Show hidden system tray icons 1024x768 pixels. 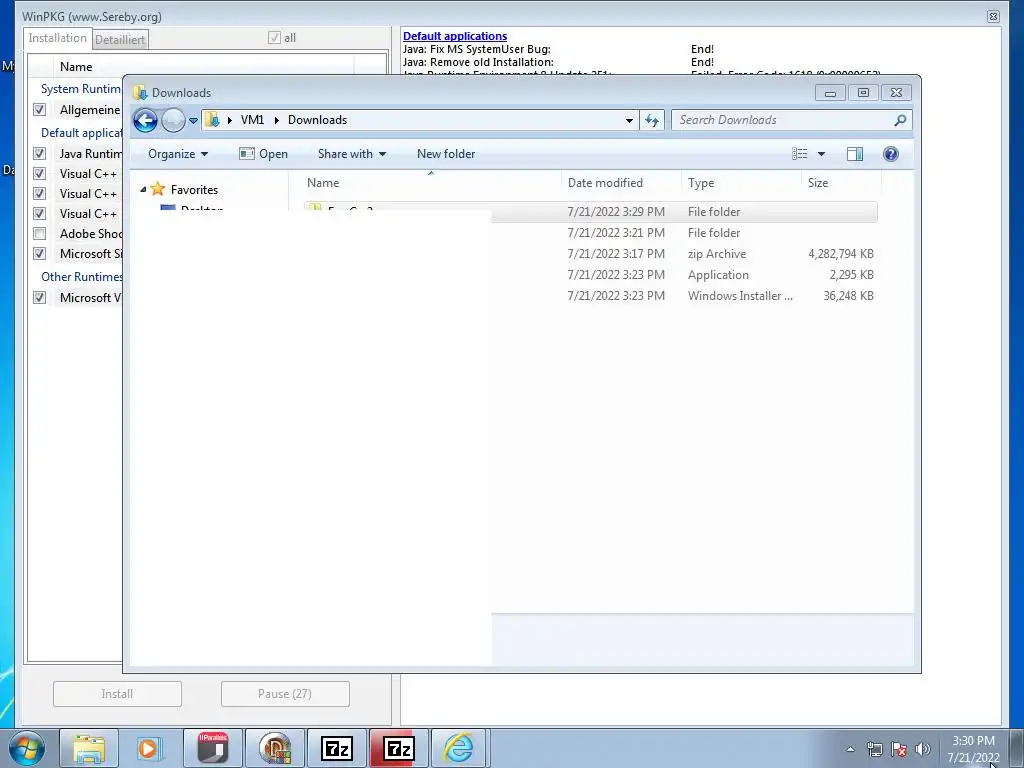coord(850,749)
